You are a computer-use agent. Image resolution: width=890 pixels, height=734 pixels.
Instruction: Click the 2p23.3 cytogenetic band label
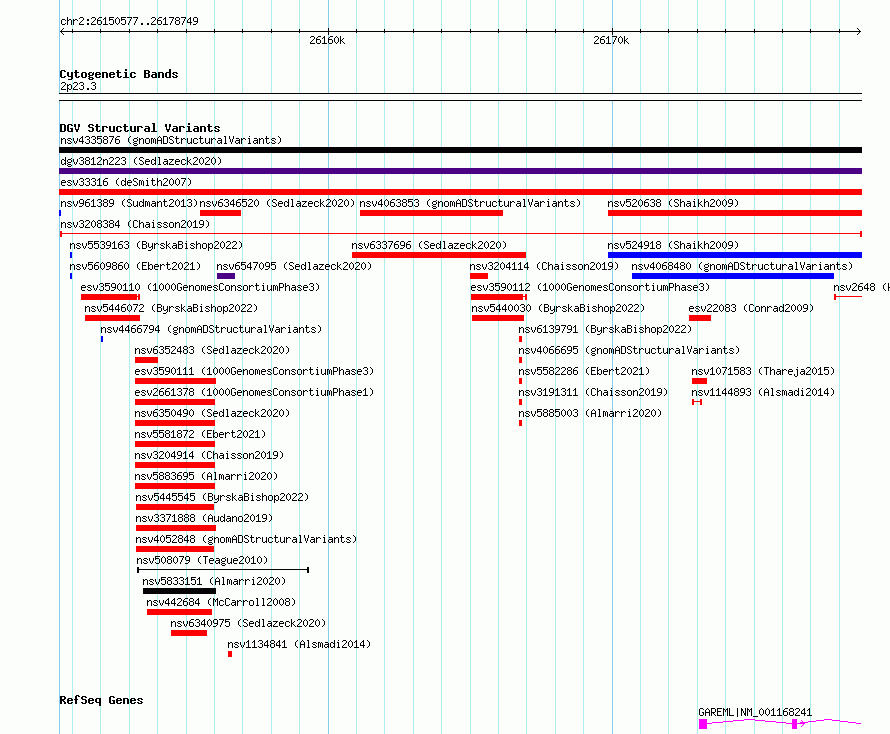point(78,86)
